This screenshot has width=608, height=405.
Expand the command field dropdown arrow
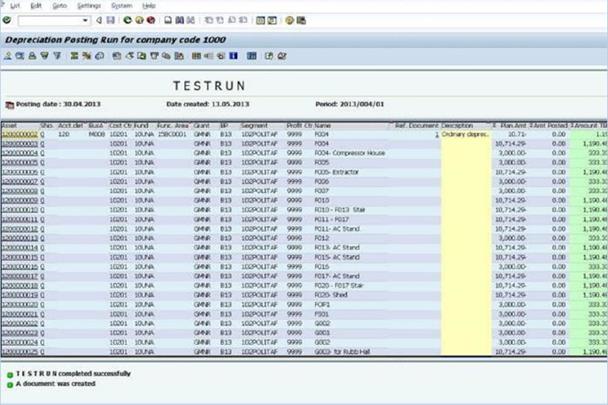click(85, 21)
